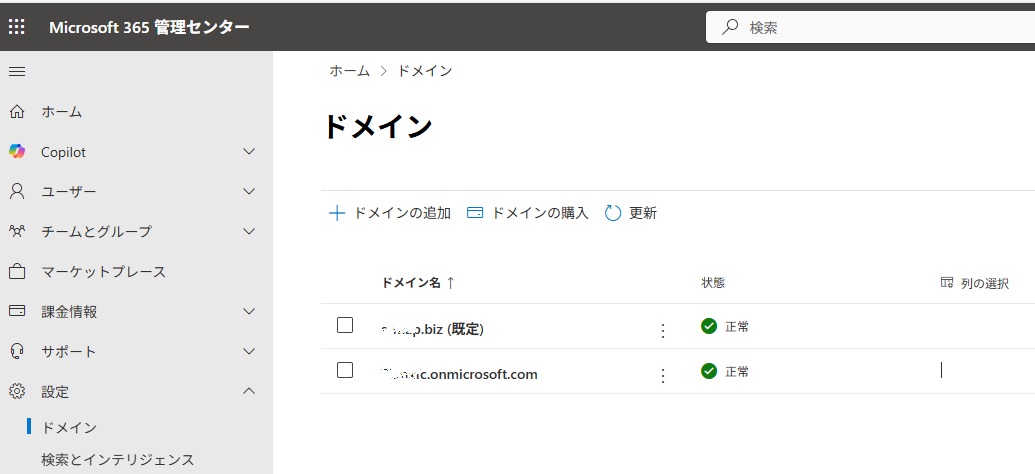
Task: Click the Teams and Groups people icon
Action: click(17, 231)
